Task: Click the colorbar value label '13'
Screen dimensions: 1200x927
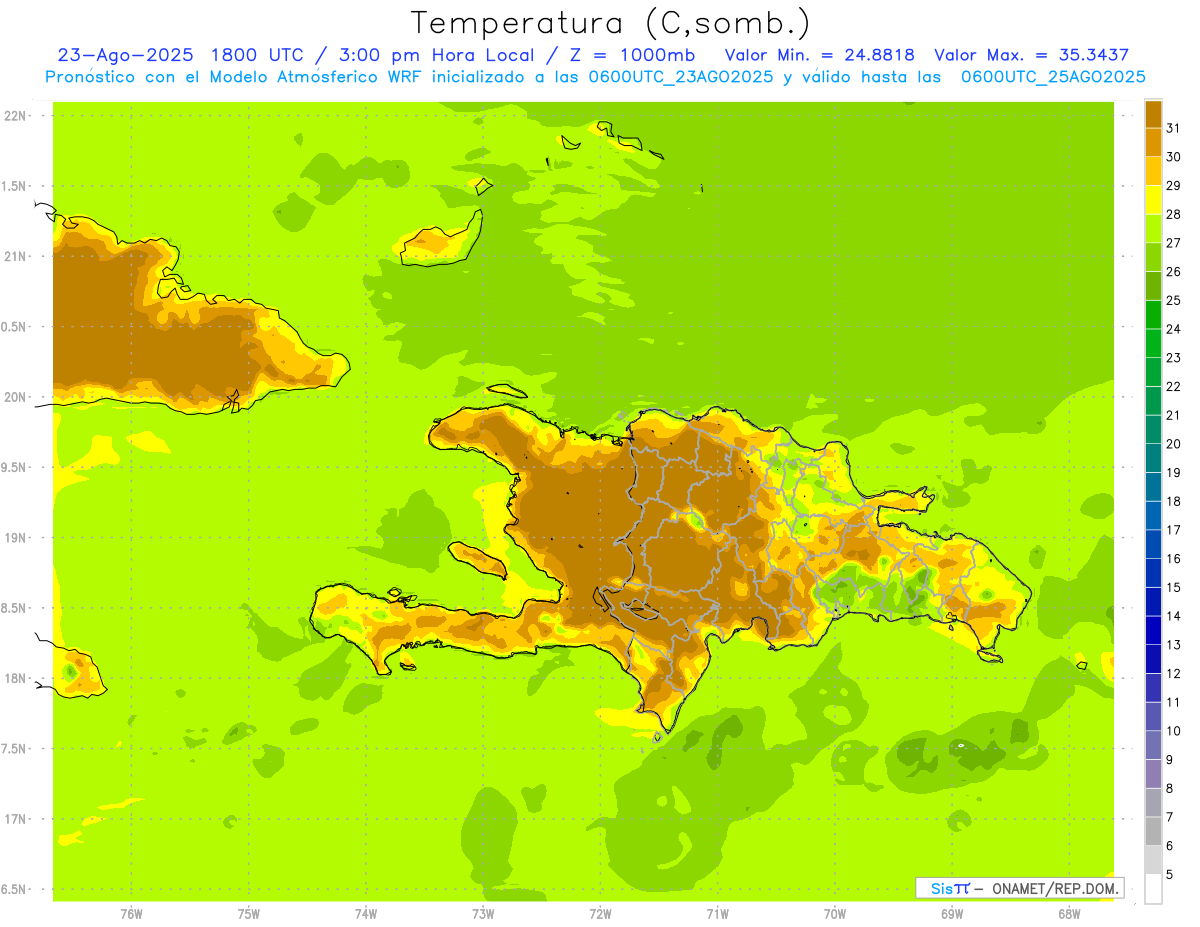Action: click(x=1174, y=645)
